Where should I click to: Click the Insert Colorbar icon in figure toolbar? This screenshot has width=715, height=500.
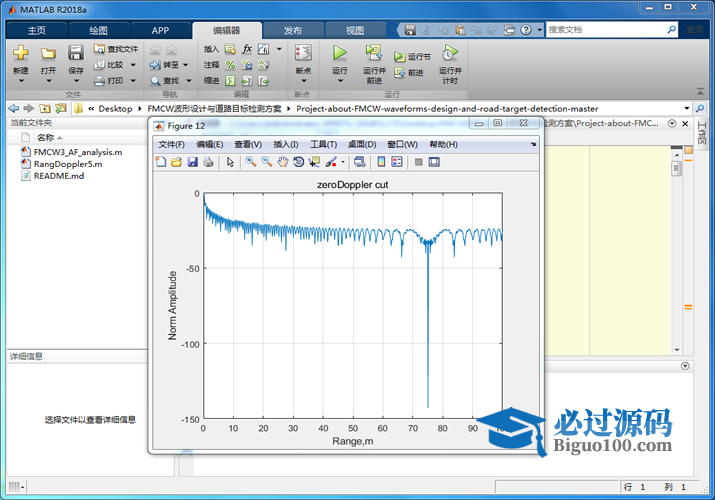(381, 162)
